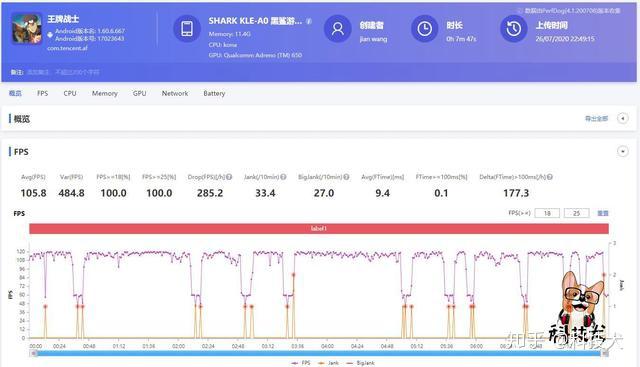The width and height of the screenshot is (640, 367).
Task: Click the upload time history icon
Action: tap(513, 29)
